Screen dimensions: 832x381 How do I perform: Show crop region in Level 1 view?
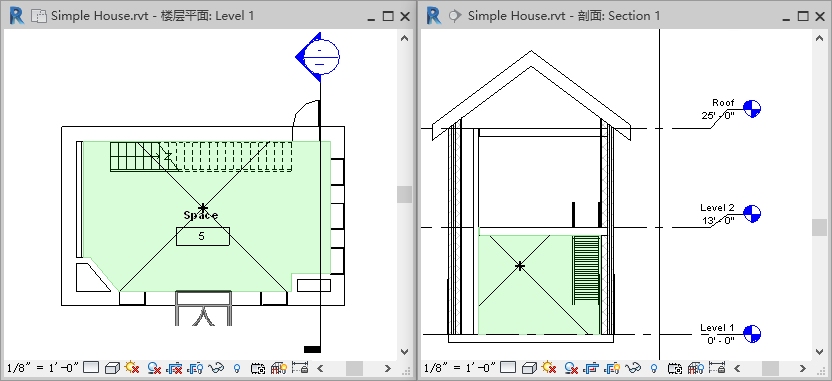point(195,367)
